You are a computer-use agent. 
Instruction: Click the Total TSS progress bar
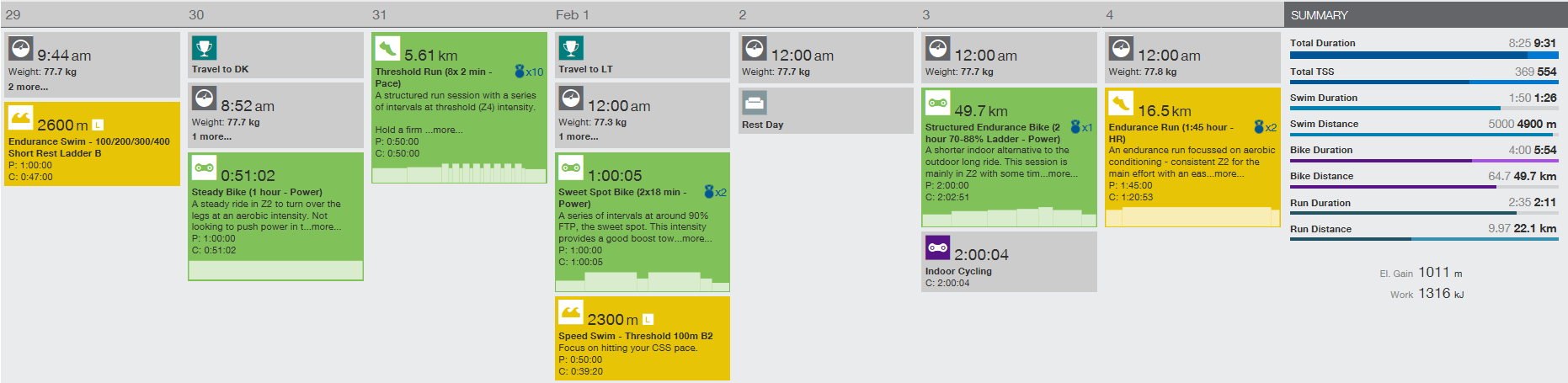[1422, 82]
